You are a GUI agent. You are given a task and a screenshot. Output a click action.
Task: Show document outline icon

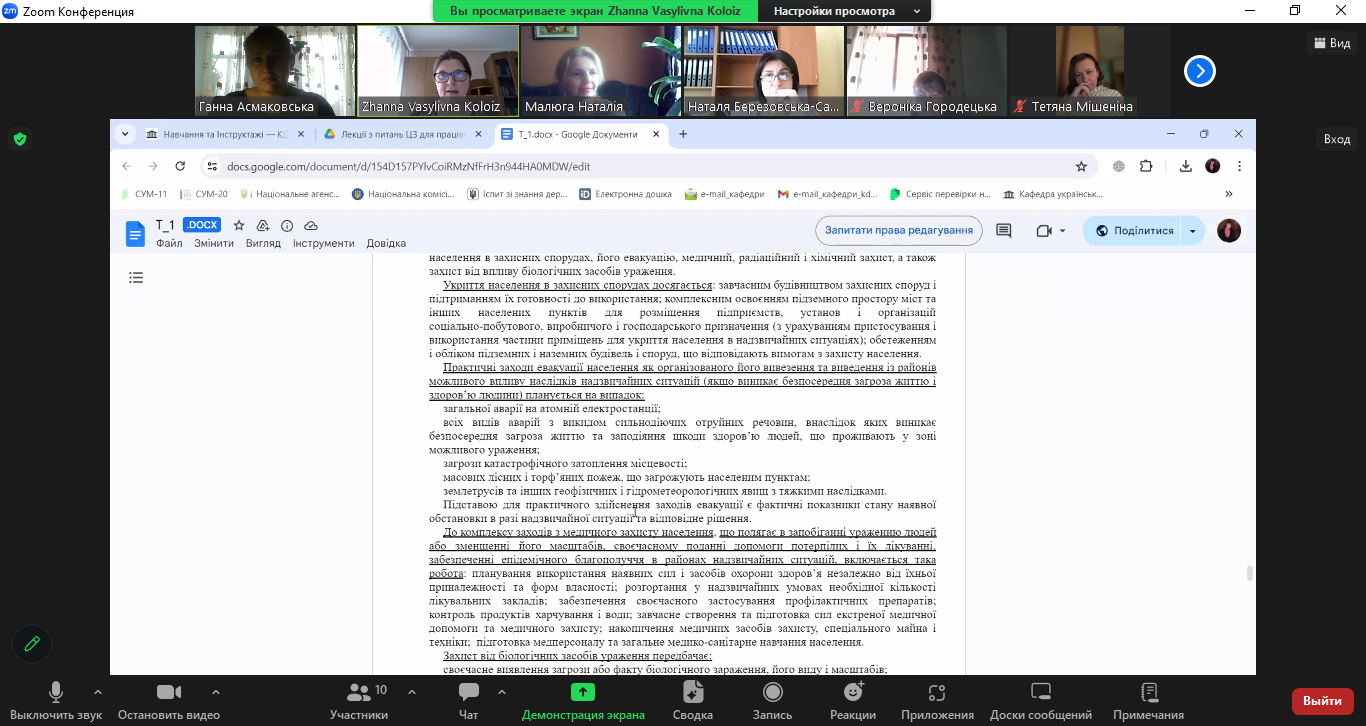[x=137, y=278]
